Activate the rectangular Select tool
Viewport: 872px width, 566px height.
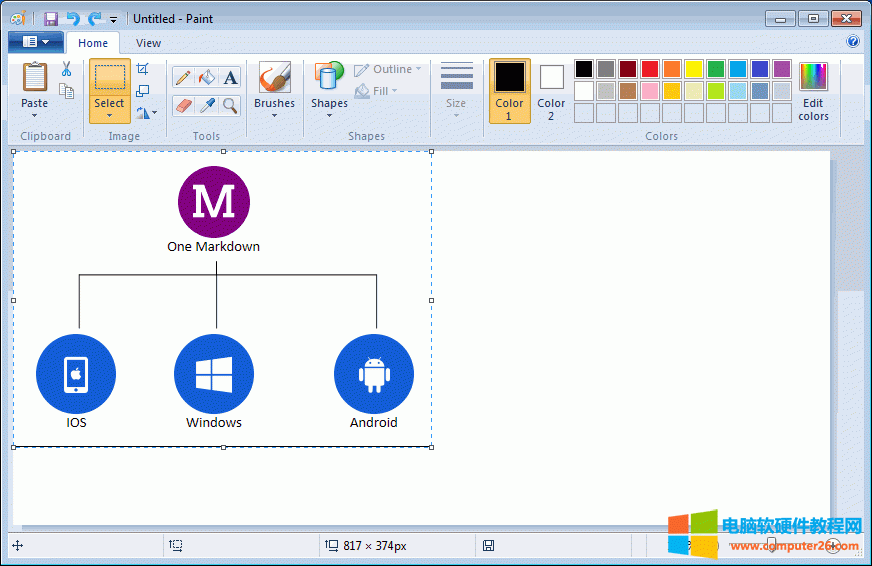coord(110,77)
